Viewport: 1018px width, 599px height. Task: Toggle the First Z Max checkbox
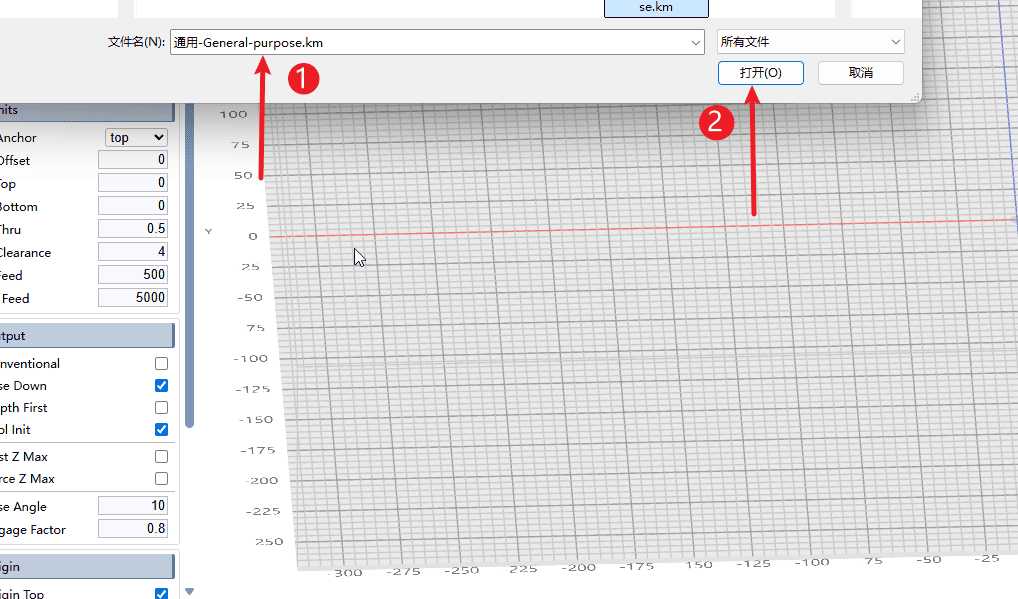tap(161, 457)
